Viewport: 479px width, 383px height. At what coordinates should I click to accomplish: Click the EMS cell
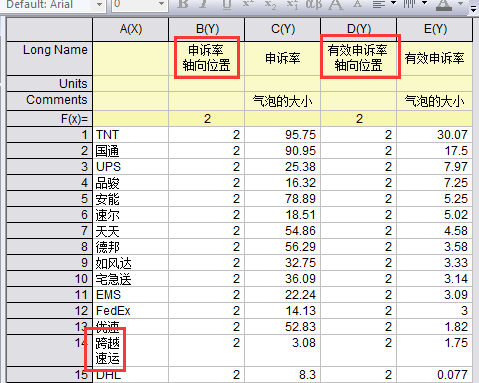tap(131, 295)
